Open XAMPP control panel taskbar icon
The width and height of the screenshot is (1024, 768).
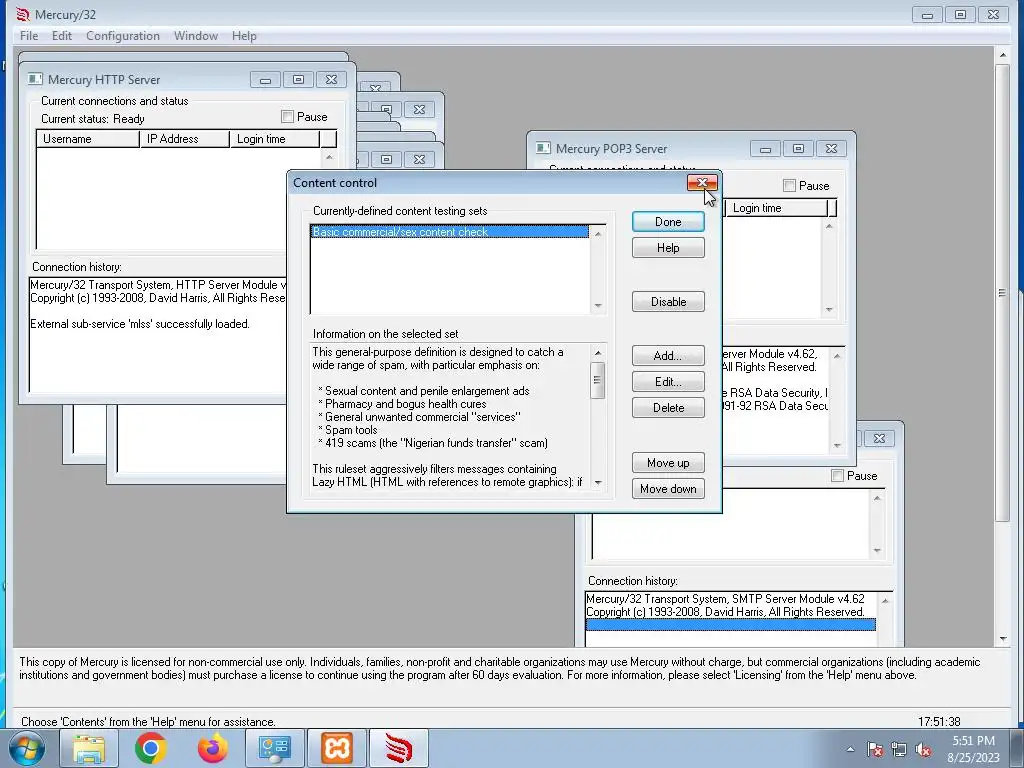pyautogui.click(x=336, y=748)
